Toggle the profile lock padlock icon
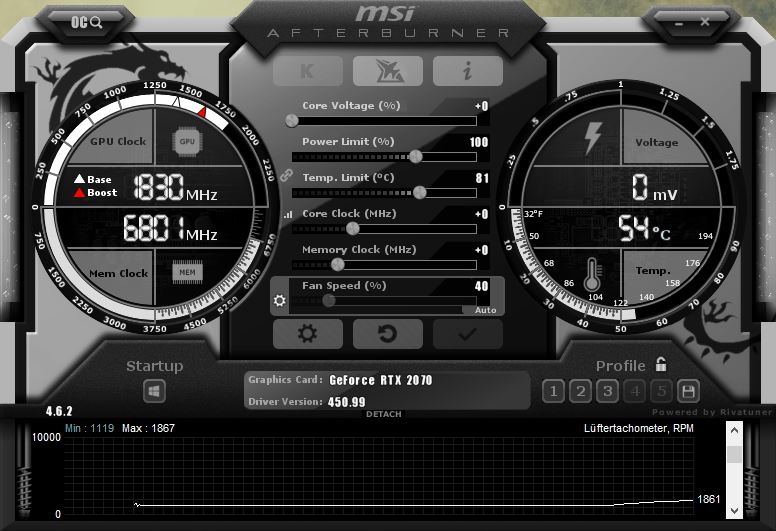The height and width of the screenshot is (531, 776). pos(661,364)
